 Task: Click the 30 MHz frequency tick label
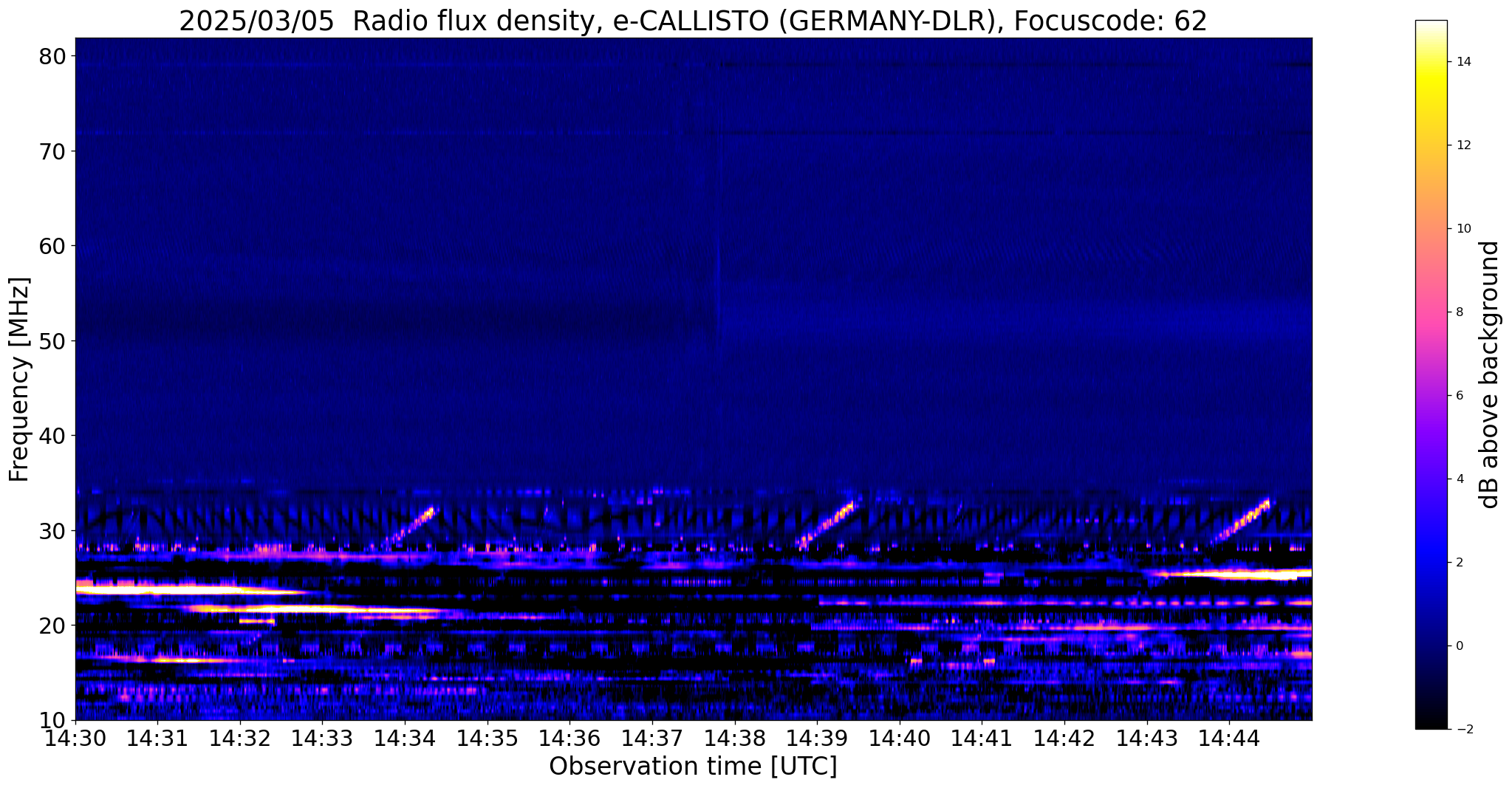click(53, 530)
